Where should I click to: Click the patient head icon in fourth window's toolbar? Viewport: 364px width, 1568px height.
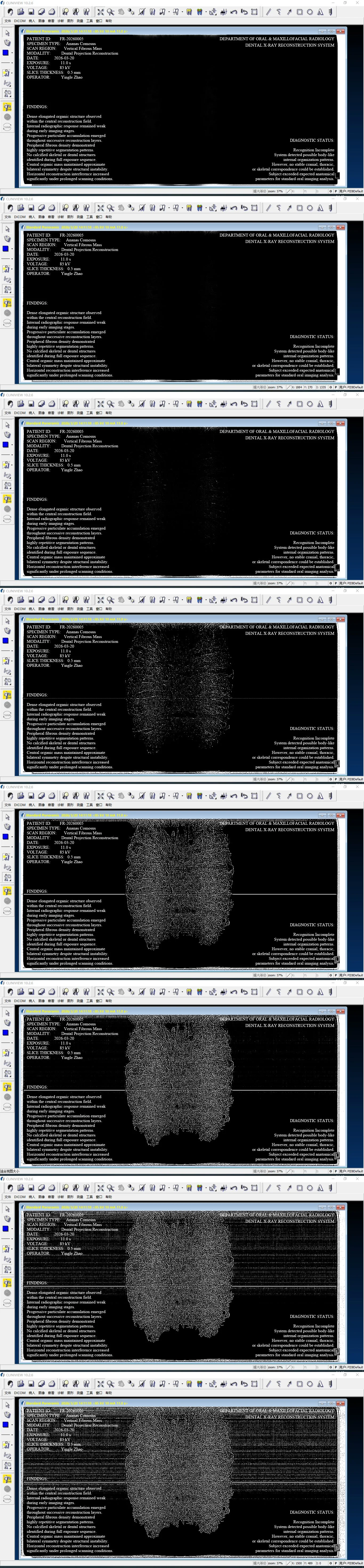10,600
